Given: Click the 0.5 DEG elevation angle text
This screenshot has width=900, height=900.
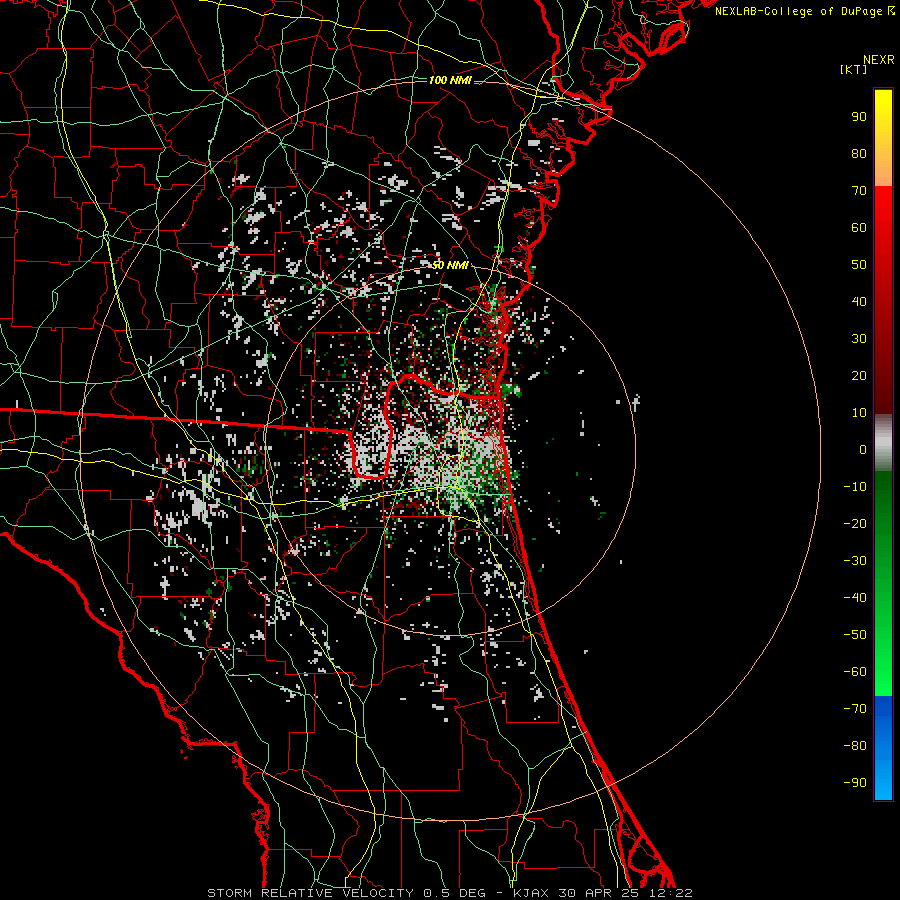Looking at the screenshot, I should (454, 893).
